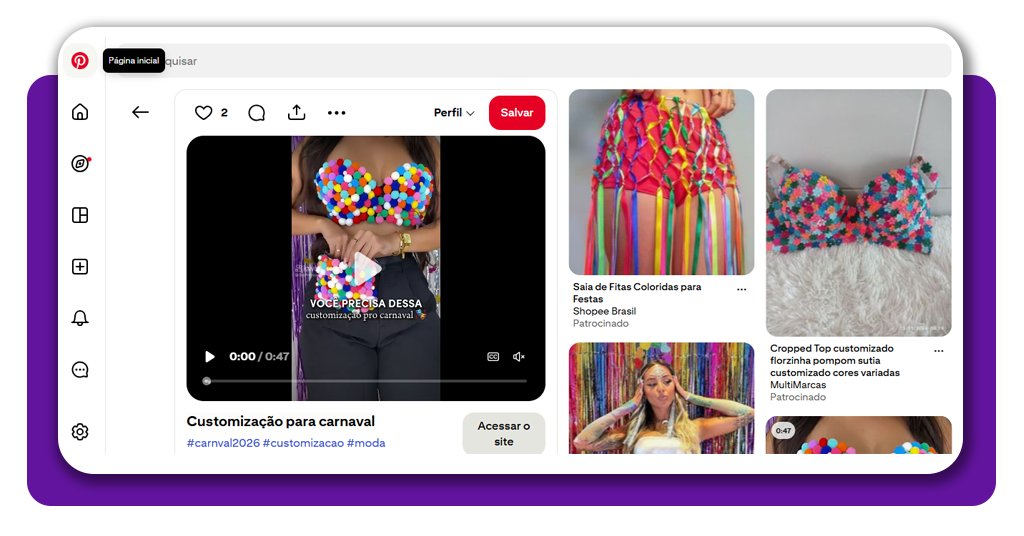
Task: Open options for Saia de Fitas pin
Action: click(x=741, y=289)
